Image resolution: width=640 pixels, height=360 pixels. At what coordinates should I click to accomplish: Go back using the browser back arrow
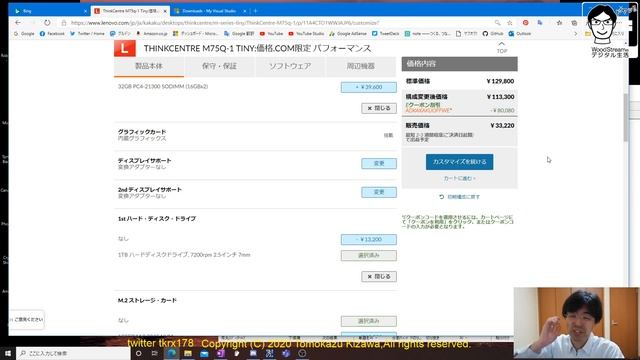(x=18, y=23)
